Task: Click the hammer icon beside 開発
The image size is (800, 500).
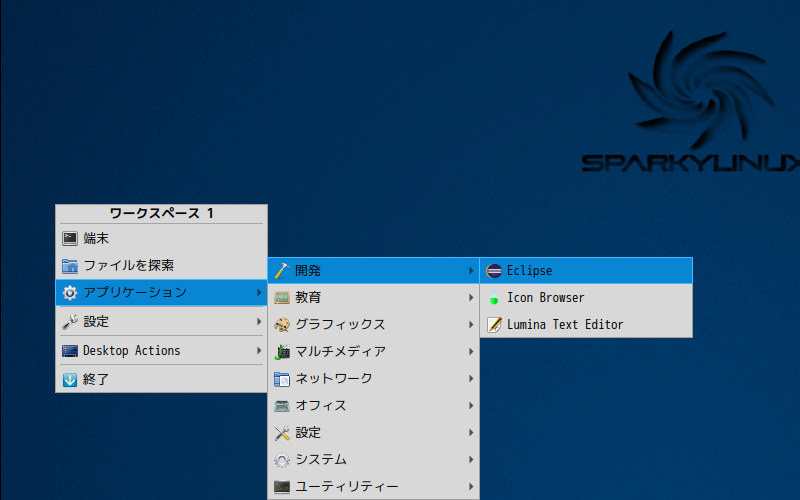Action: click(x=282, y=270)
